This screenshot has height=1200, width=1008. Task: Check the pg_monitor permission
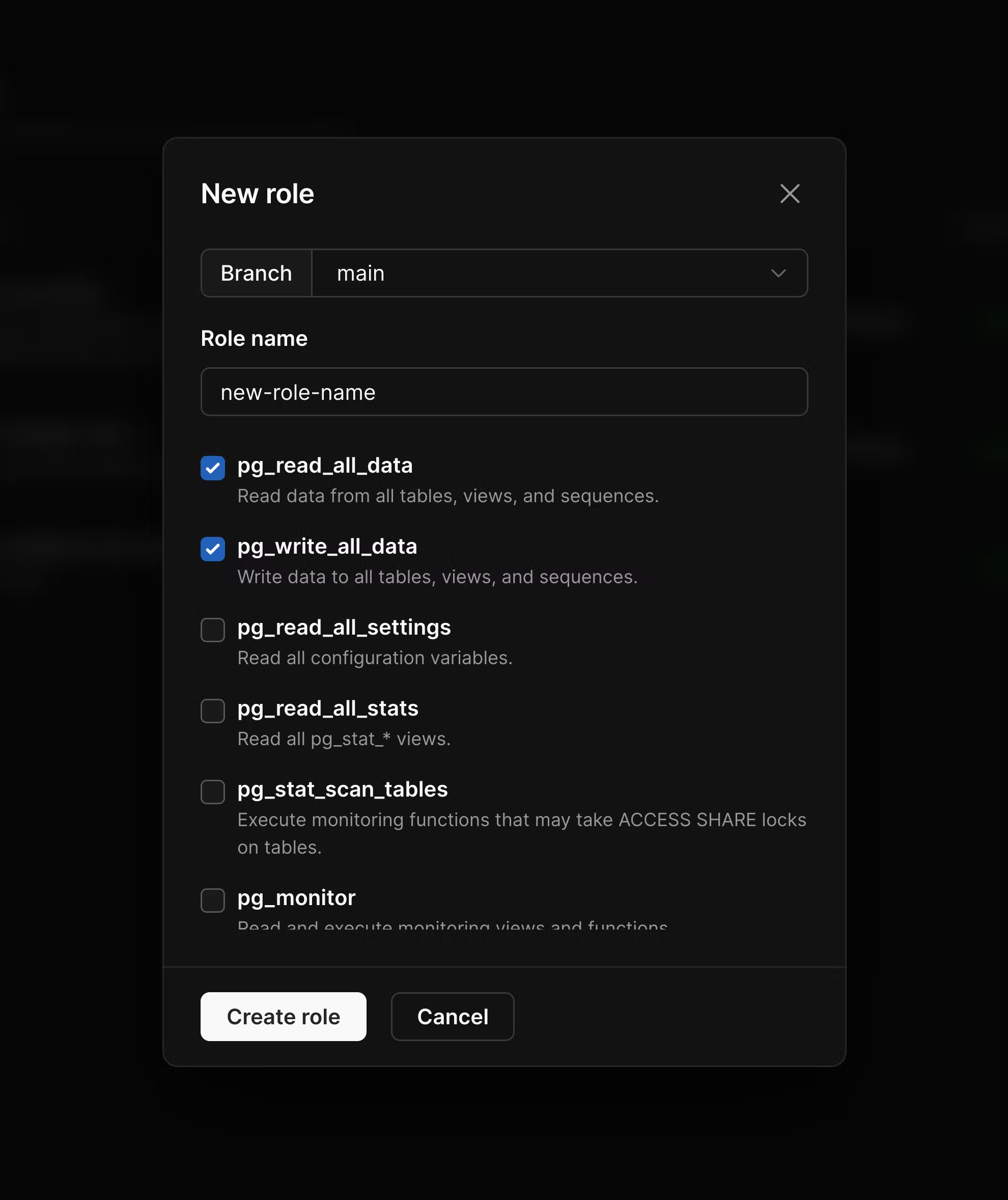212,901
